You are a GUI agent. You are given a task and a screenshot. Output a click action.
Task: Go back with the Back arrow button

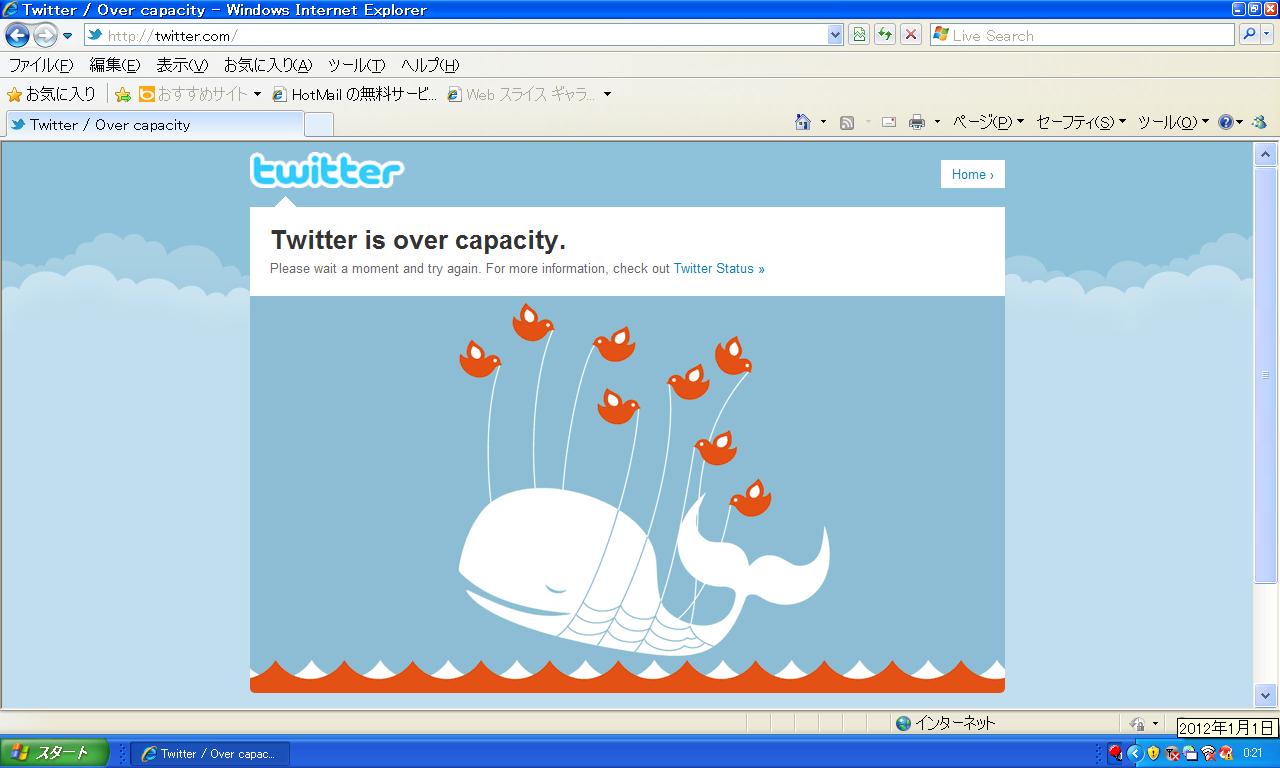17,36
